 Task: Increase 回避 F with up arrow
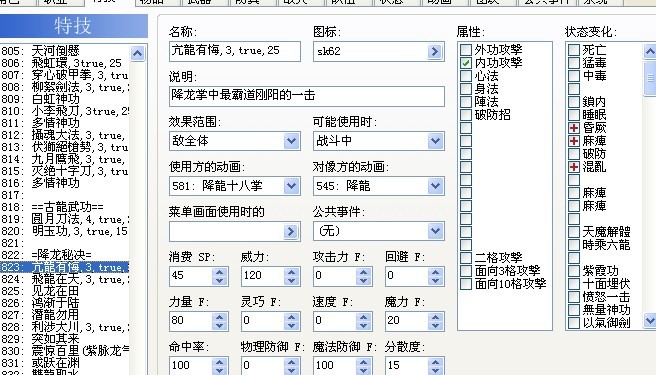pos(435,272)
